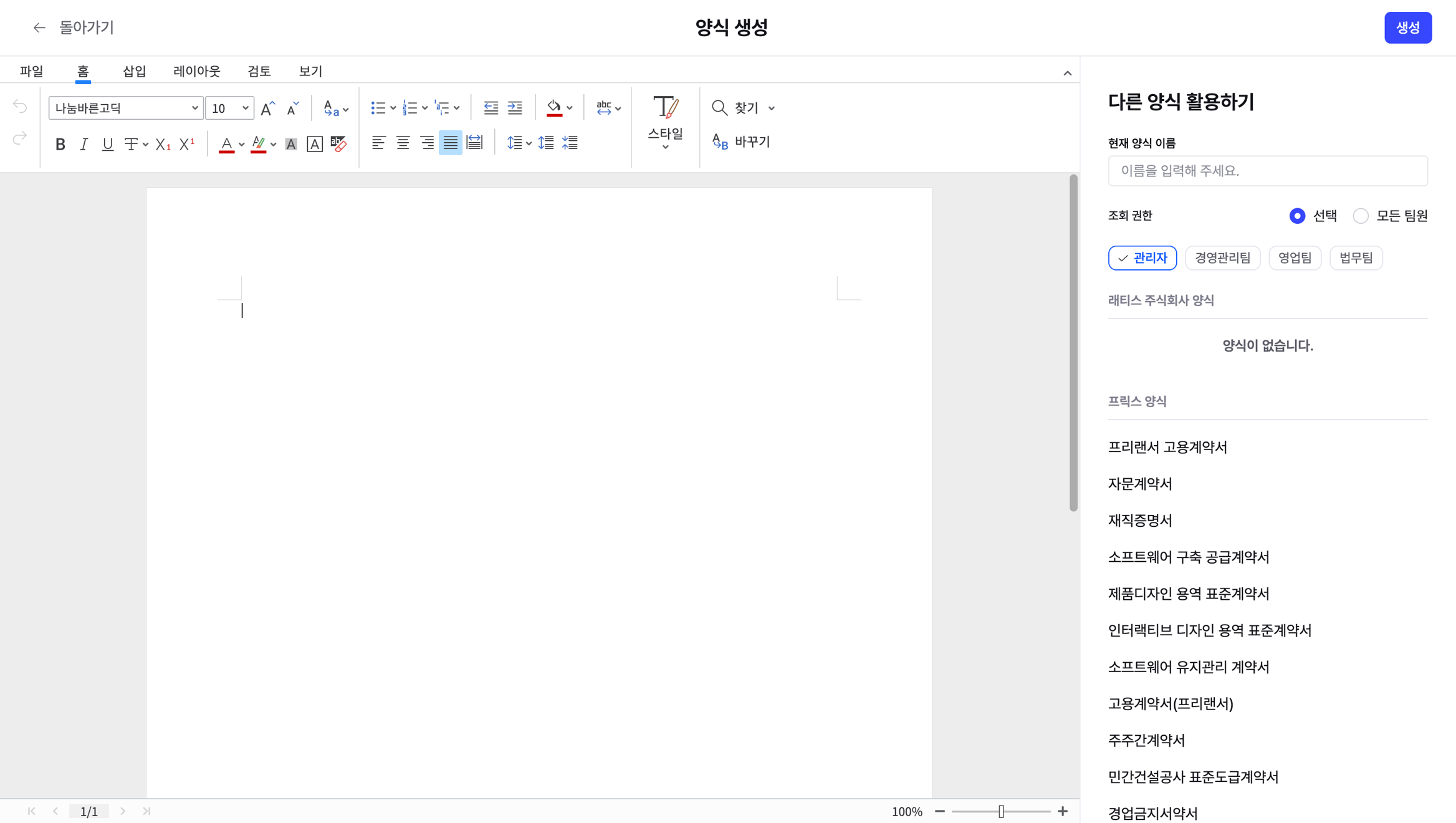Apply italic formatting

[x=84, y=144]
